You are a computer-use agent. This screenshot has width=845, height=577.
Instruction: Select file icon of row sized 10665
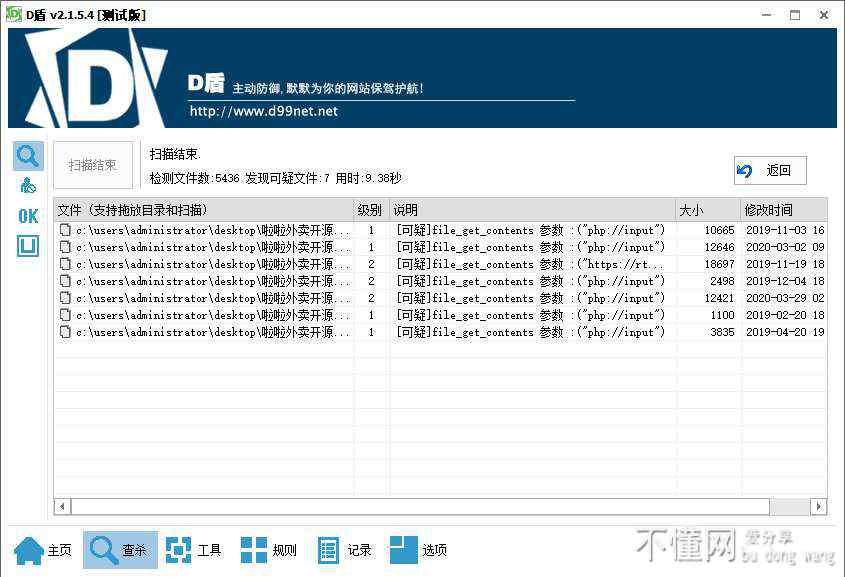click(65, 230)
